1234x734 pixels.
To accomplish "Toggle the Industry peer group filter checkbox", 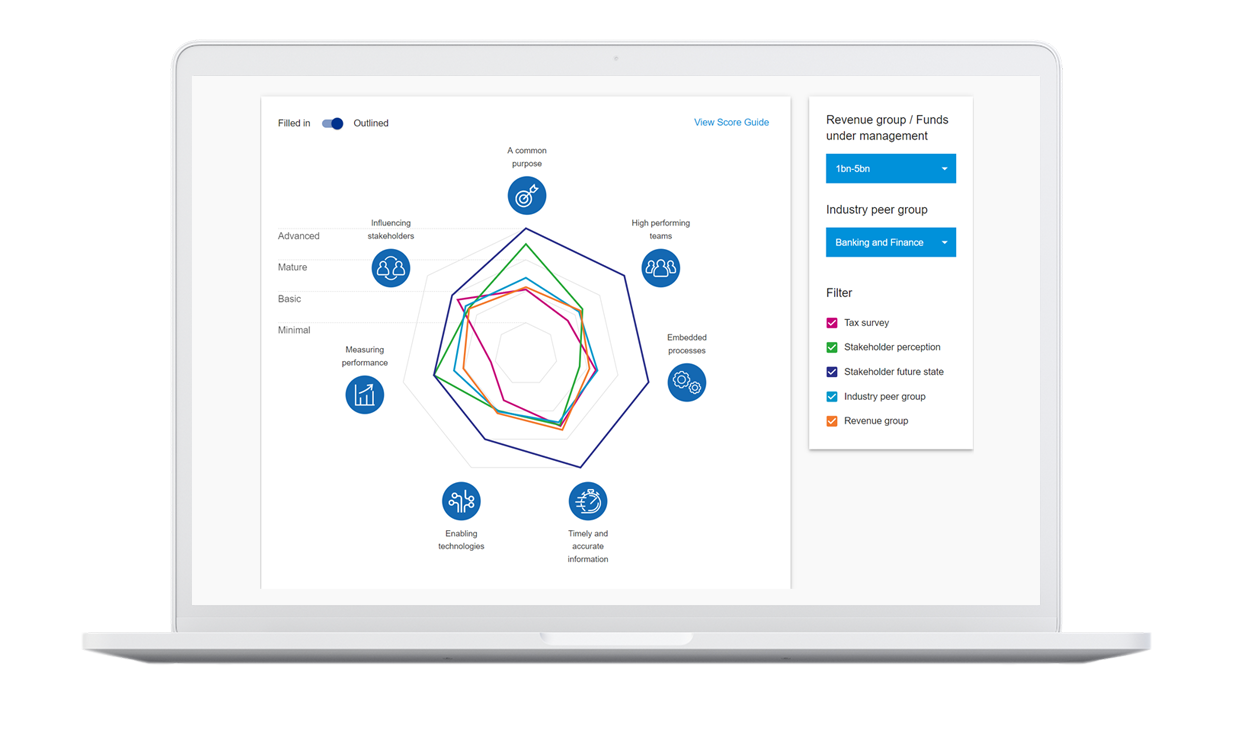I will pos(832,397).
